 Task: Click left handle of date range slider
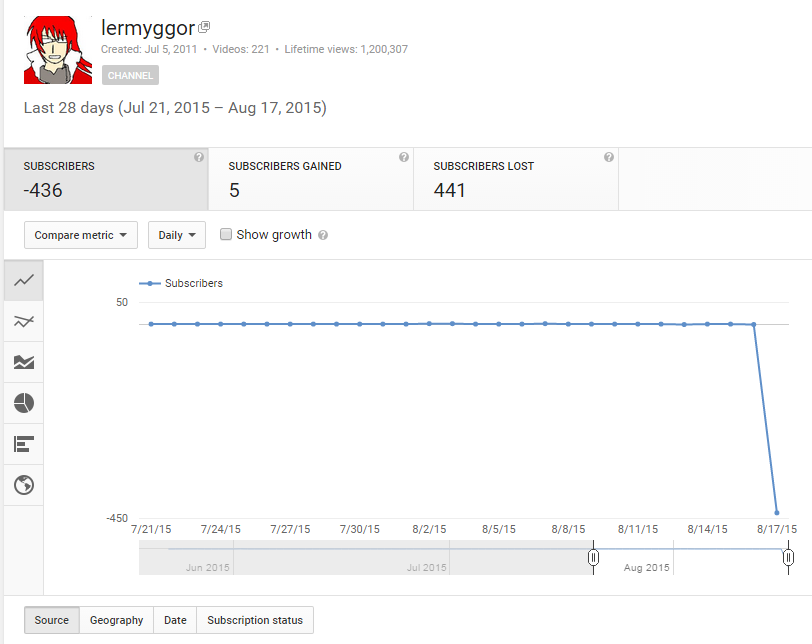(x=593, y=557)
